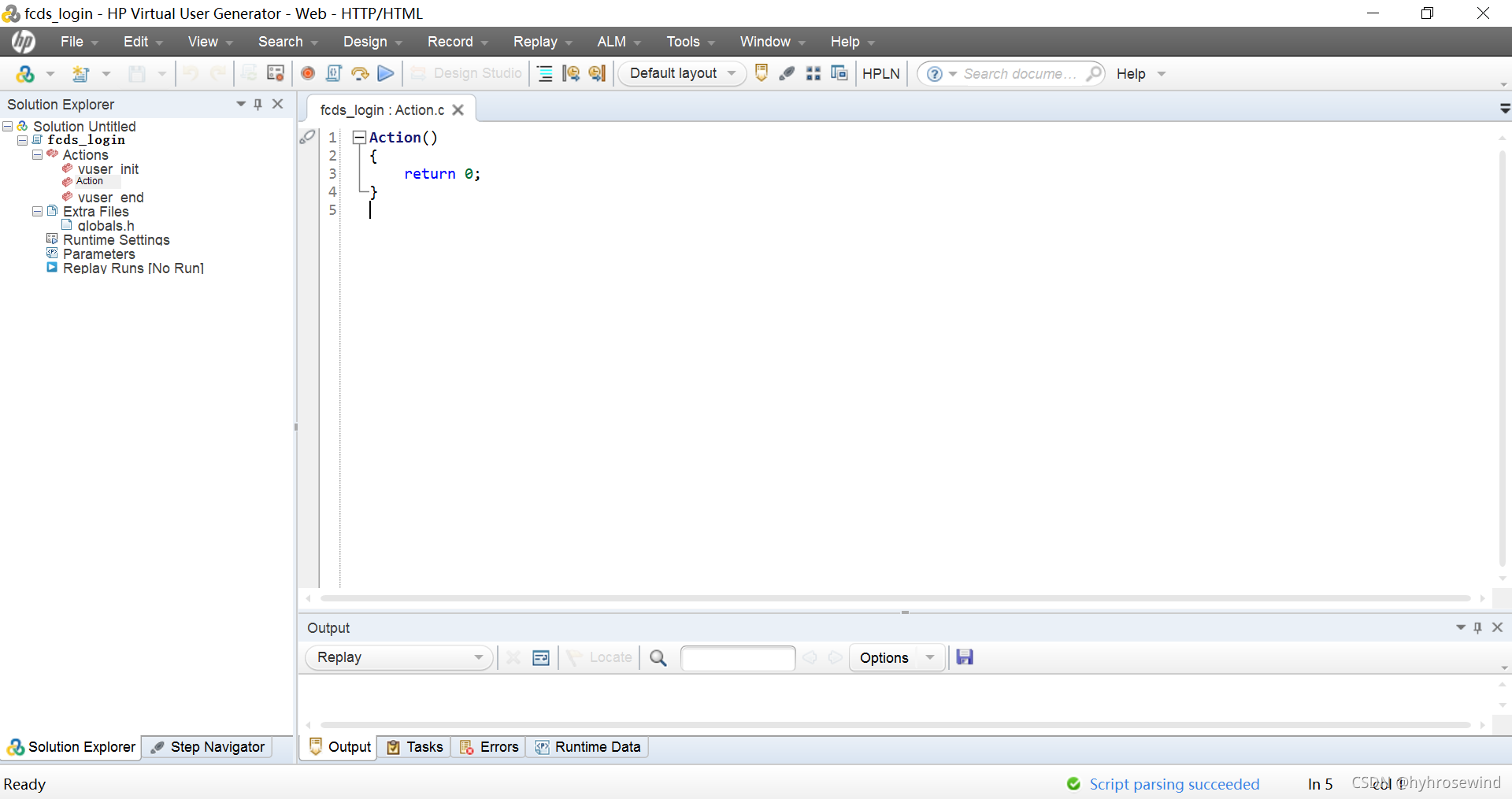Image resolution: width=1512 pixels, height=799 pixels.
Task: Open Runtime Settings in Solution Explorer
Action: click(116, 240)
